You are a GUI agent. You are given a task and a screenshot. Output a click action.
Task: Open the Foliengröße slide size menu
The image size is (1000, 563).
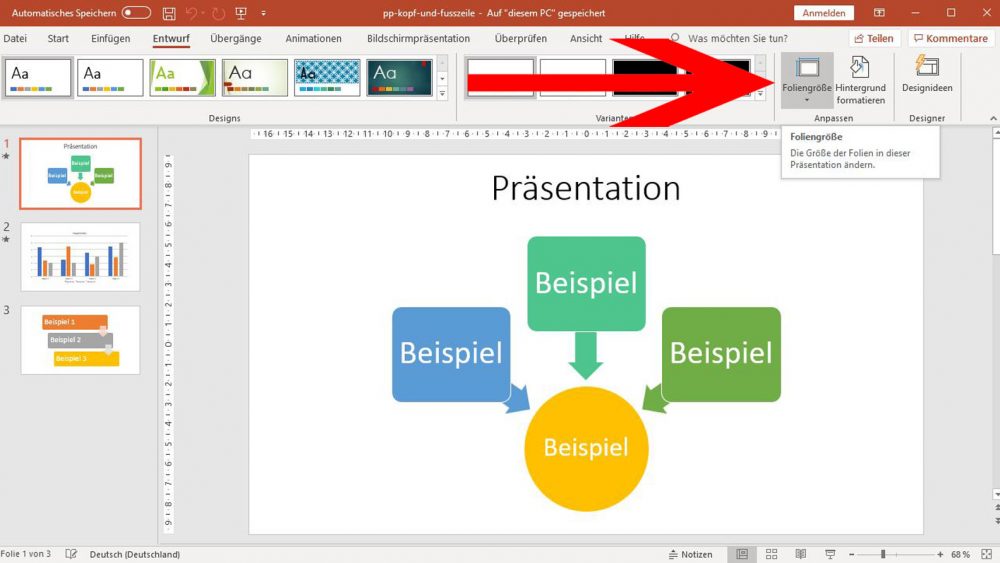pyautogui.click(x=807, y=80)
